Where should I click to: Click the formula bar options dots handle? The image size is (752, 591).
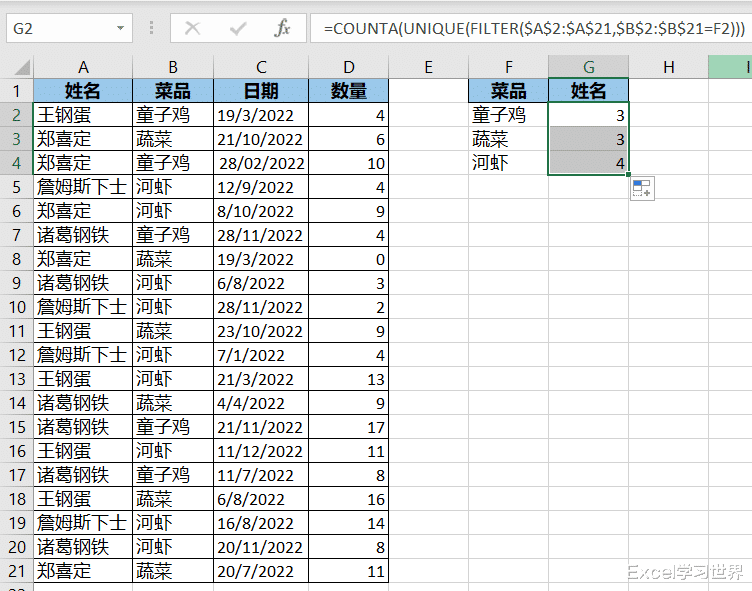click(152, 28)
